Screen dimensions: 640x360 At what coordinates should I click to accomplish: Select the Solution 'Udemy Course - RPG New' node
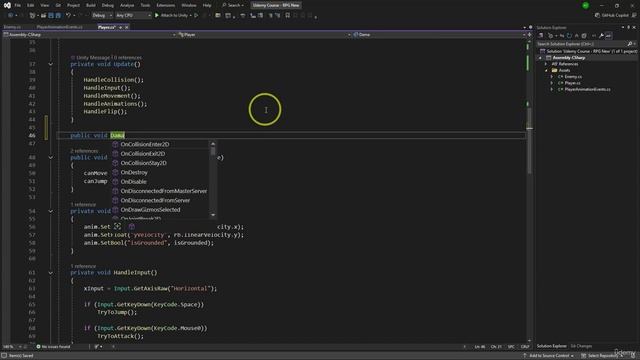(x=588, y=51)
